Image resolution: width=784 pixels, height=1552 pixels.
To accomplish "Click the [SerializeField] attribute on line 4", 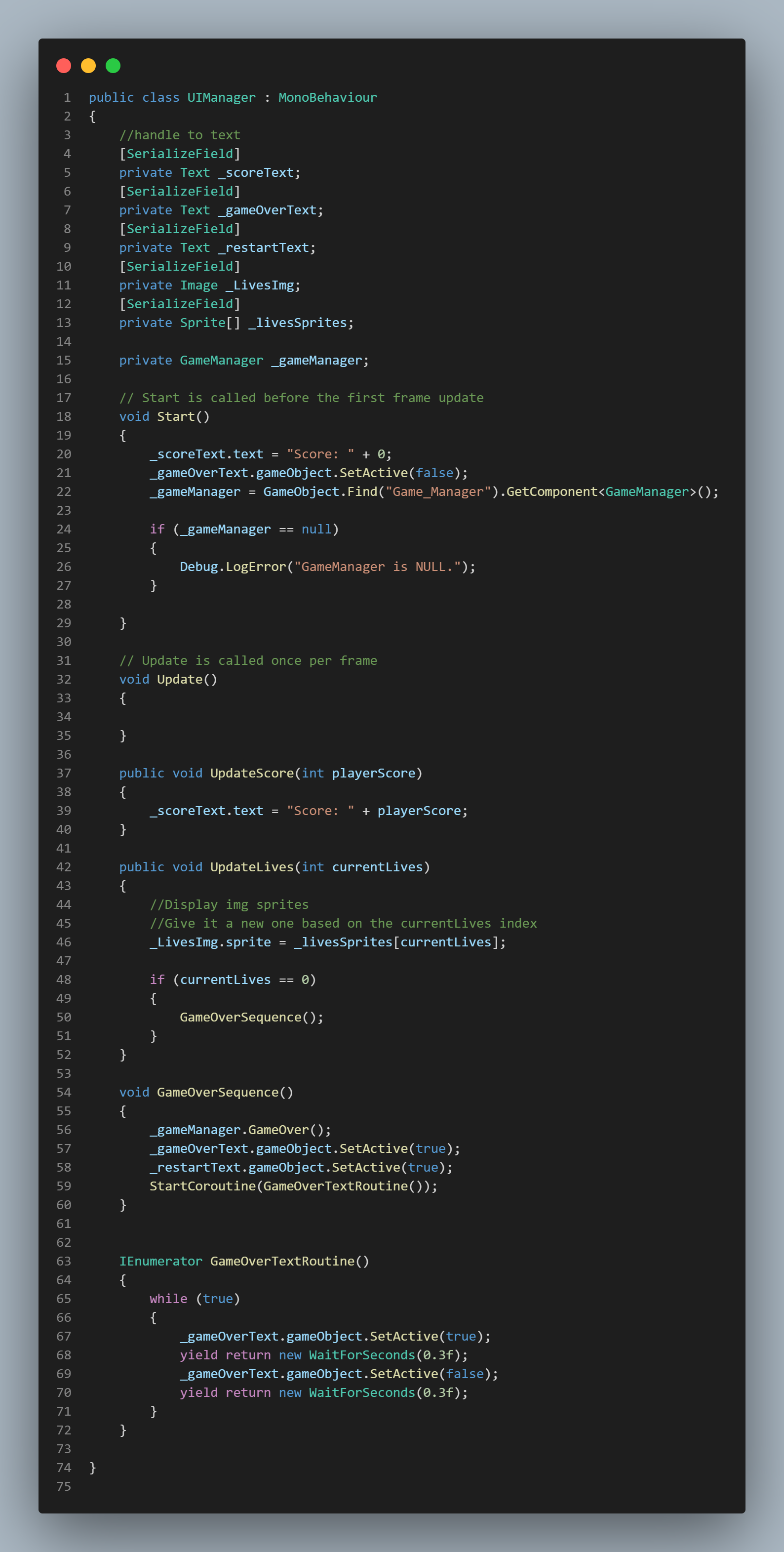I will pos(179,154).
